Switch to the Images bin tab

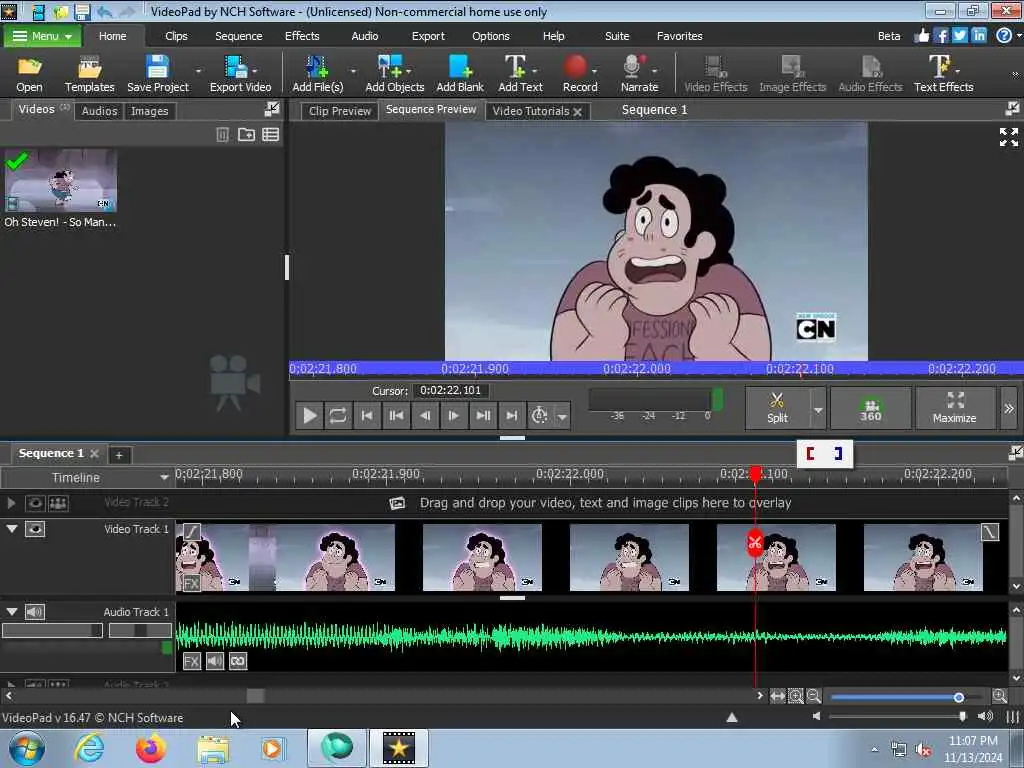[x=150, y=111]
